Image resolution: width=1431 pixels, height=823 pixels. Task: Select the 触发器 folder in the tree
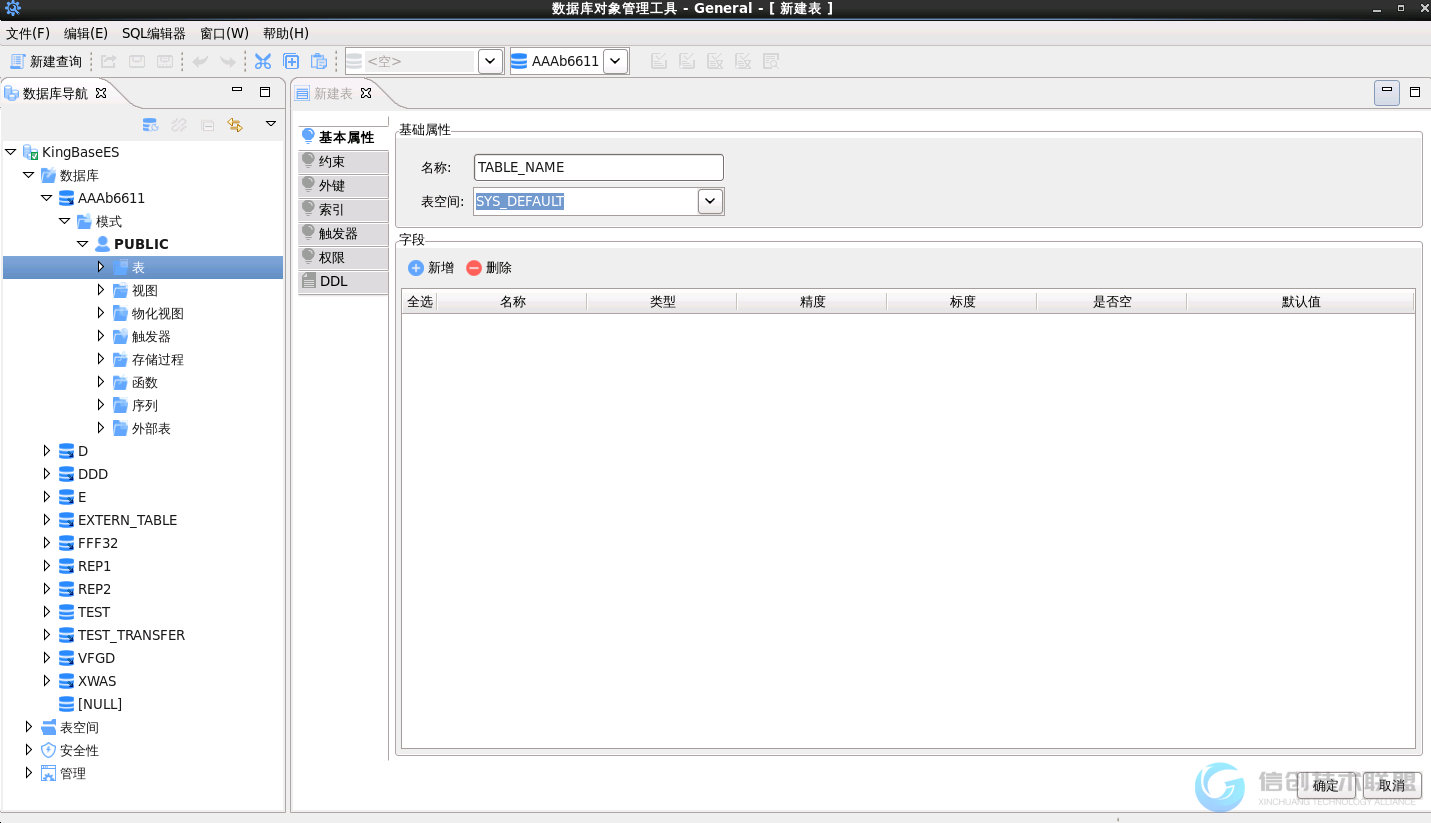click(x=151, y=336)
